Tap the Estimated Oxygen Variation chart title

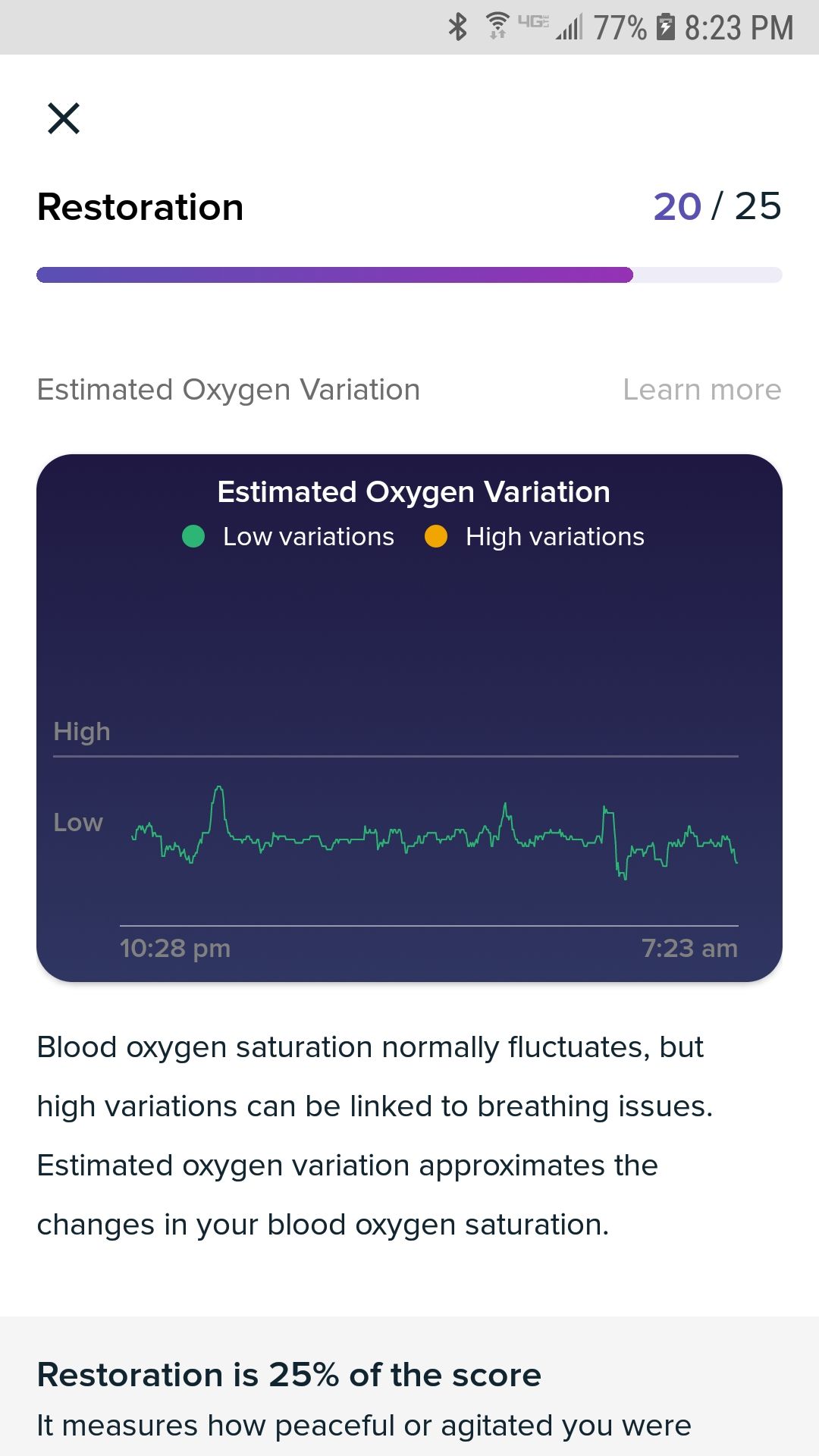pyautogui.click(x=413, y=492)
